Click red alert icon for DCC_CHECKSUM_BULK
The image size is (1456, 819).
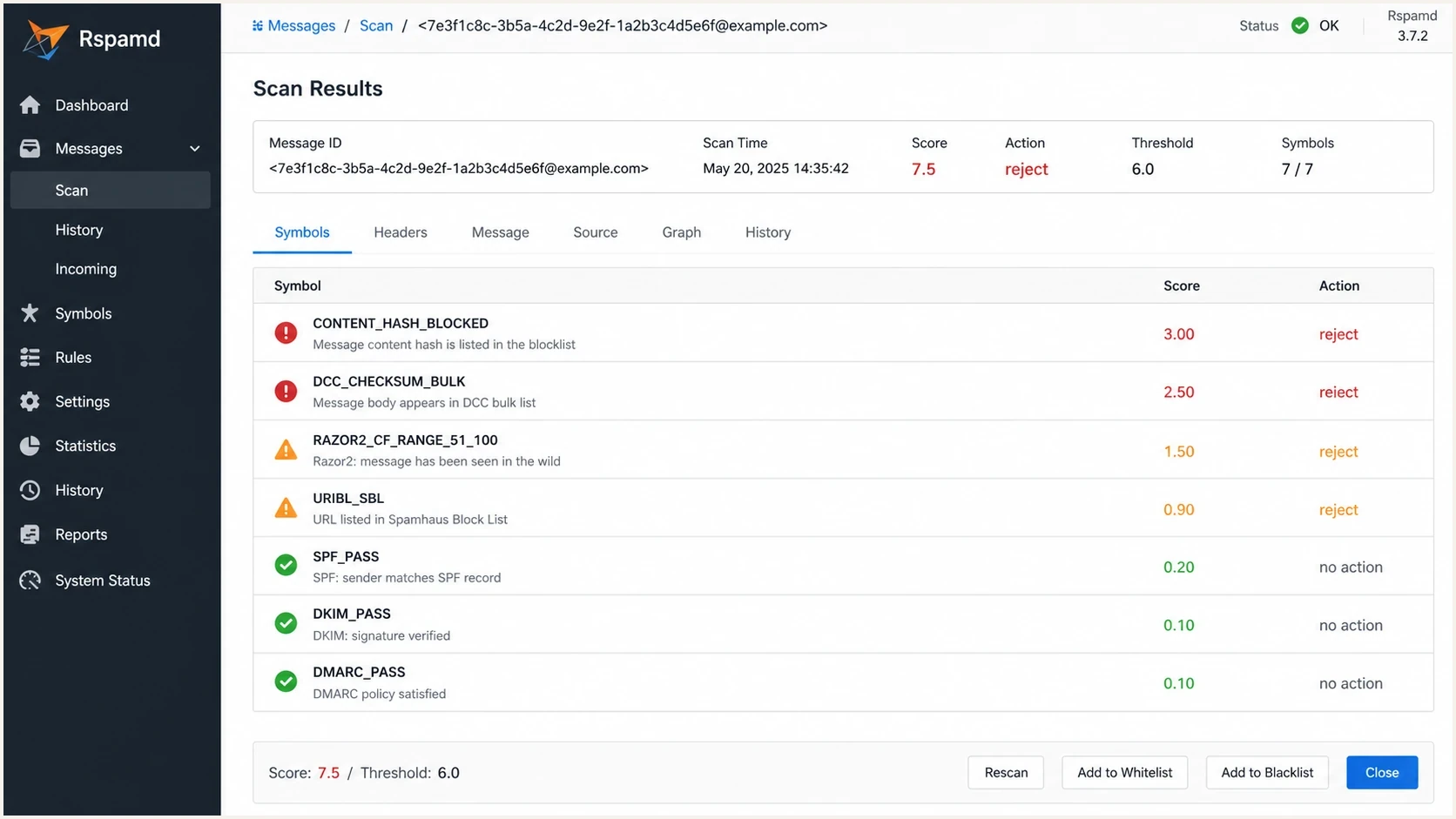coord(286,391)
